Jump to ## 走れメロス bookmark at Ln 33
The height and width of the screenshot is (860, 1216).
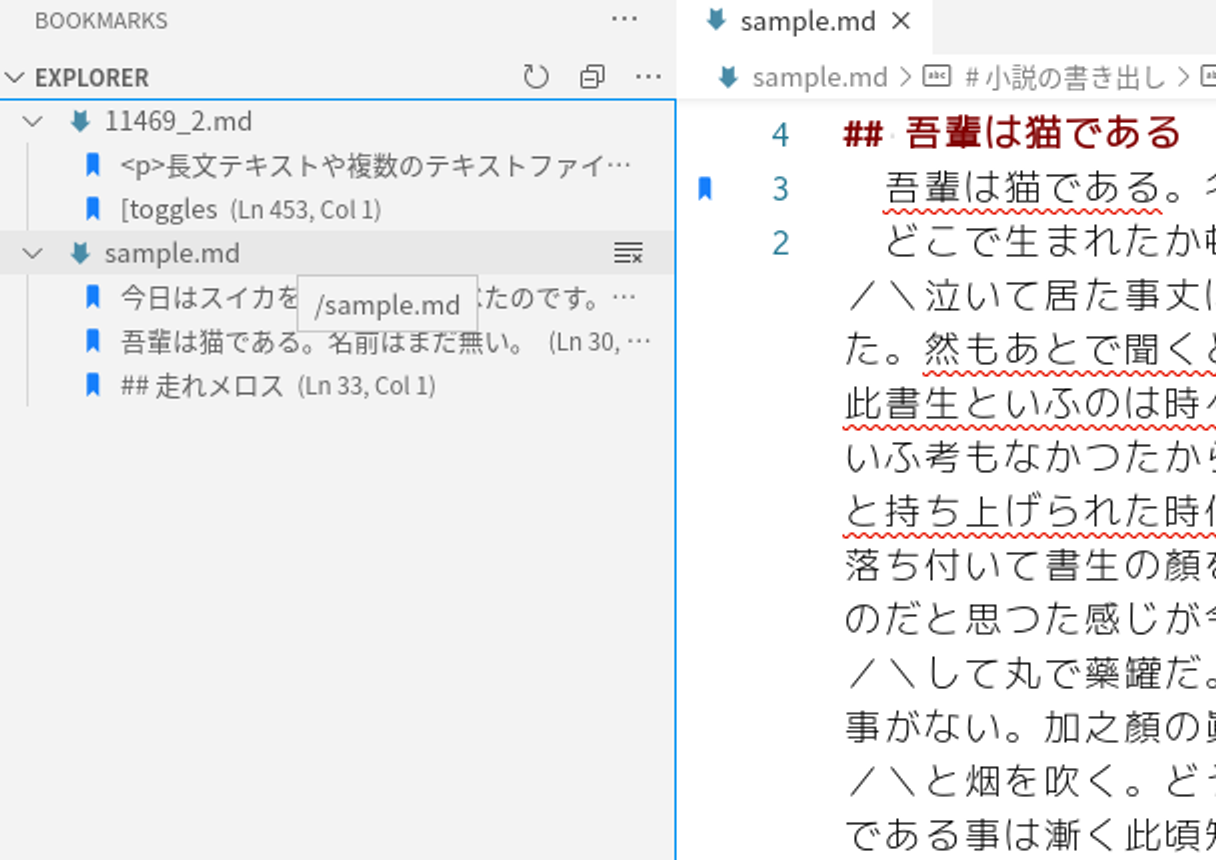278,385
